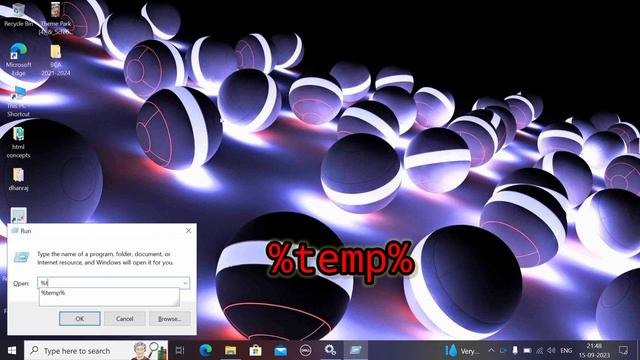The image size is (640, 360).
Task: Select the %temp% autocomplete suggestion
Action: coord(109,293)
